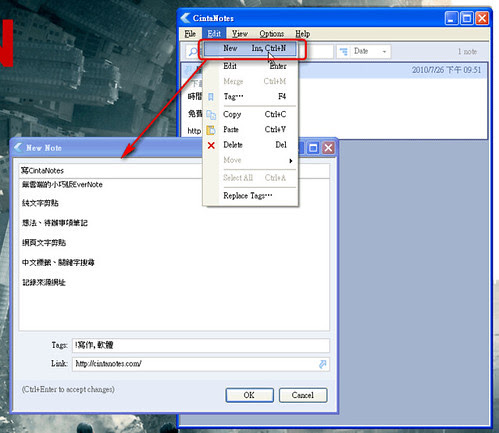Minimize the CintaNotes main window

(452, 18)
